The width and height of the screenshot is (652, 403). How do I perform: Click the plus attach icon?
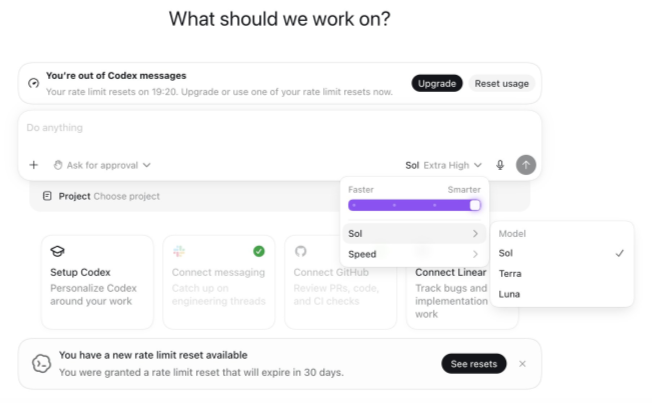34,165
